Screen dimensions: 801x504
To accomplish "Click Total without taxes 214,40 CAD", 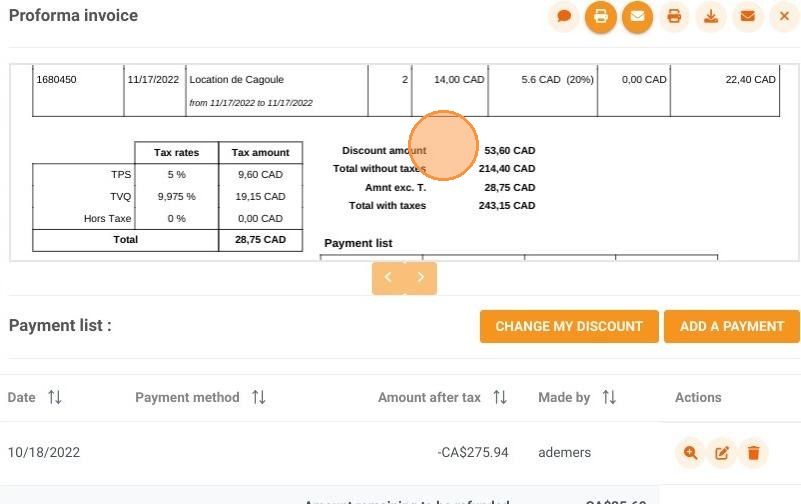I will click(x=507, y=169).
